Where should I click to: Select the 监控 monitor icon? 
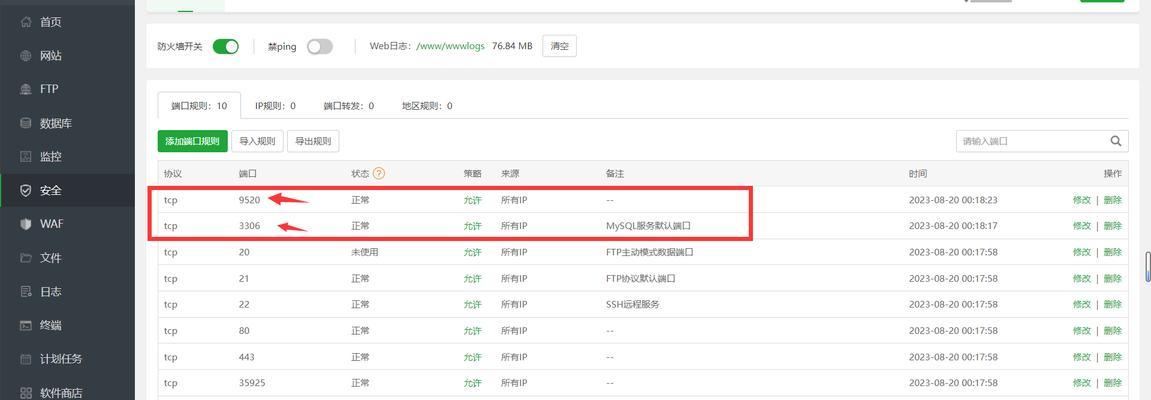coord(26,156)
